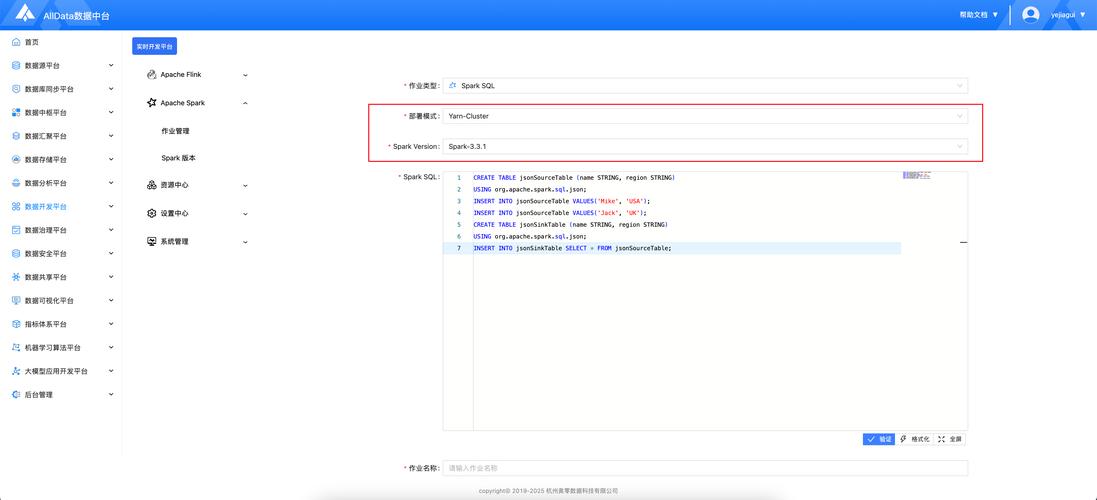The width and height of the screenshot is (1097, 500).
Task: Click the 格式化 format button
Action: (x=914, y=439)
